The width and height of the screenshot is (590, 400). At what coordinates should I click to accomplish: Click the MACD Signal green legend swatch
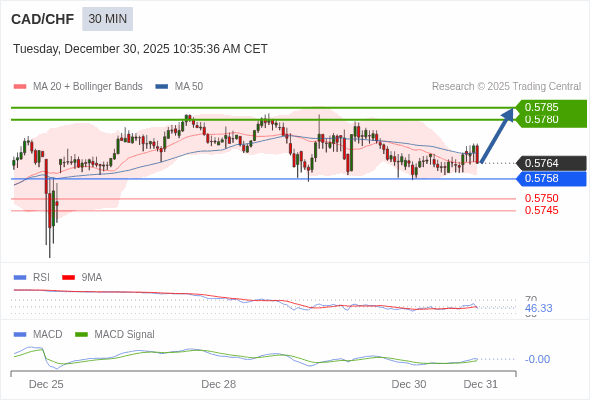click(x=81, y=335)
